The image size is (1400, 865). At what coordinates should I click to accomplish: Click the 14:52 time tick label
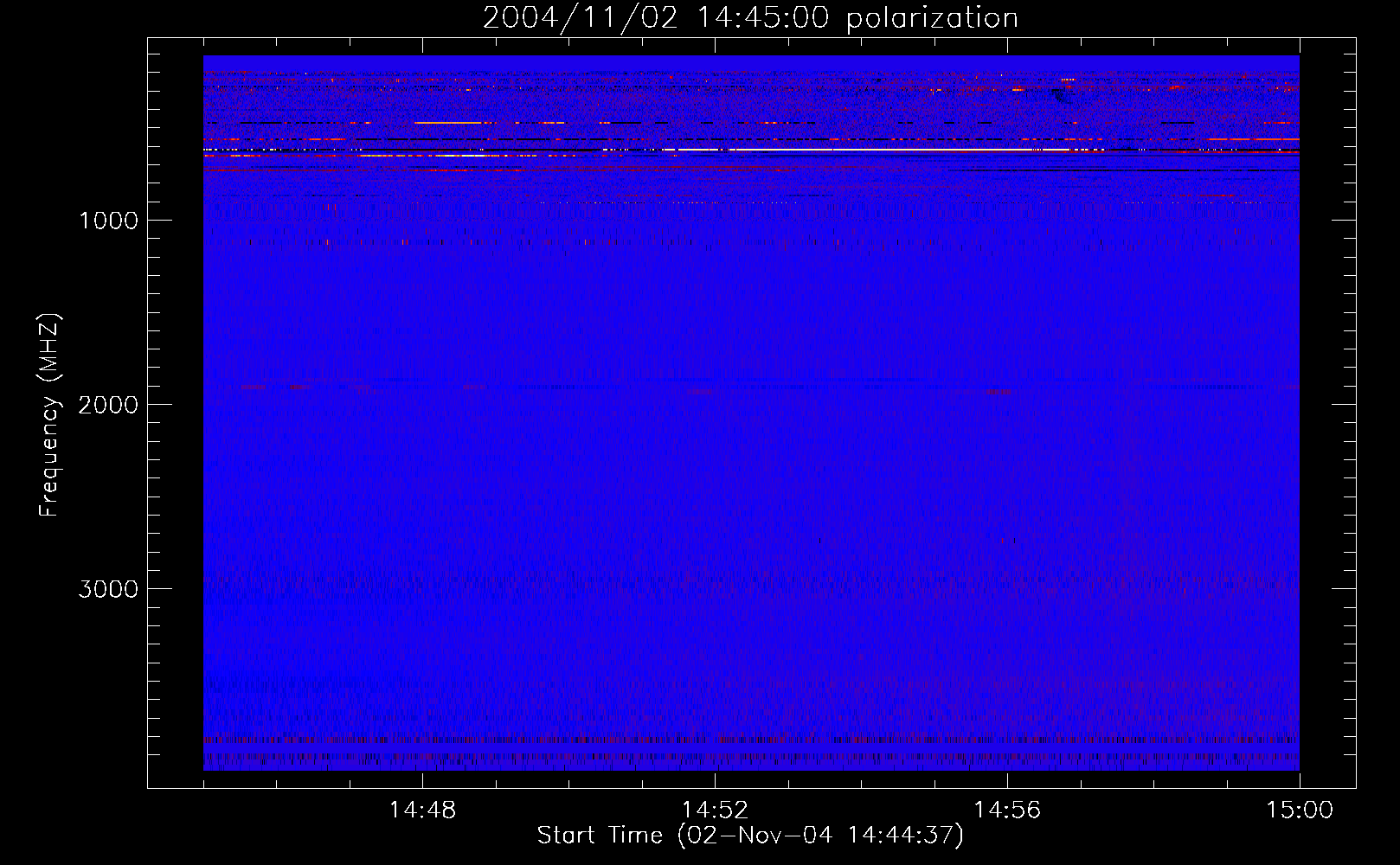(x=715, y=811)
